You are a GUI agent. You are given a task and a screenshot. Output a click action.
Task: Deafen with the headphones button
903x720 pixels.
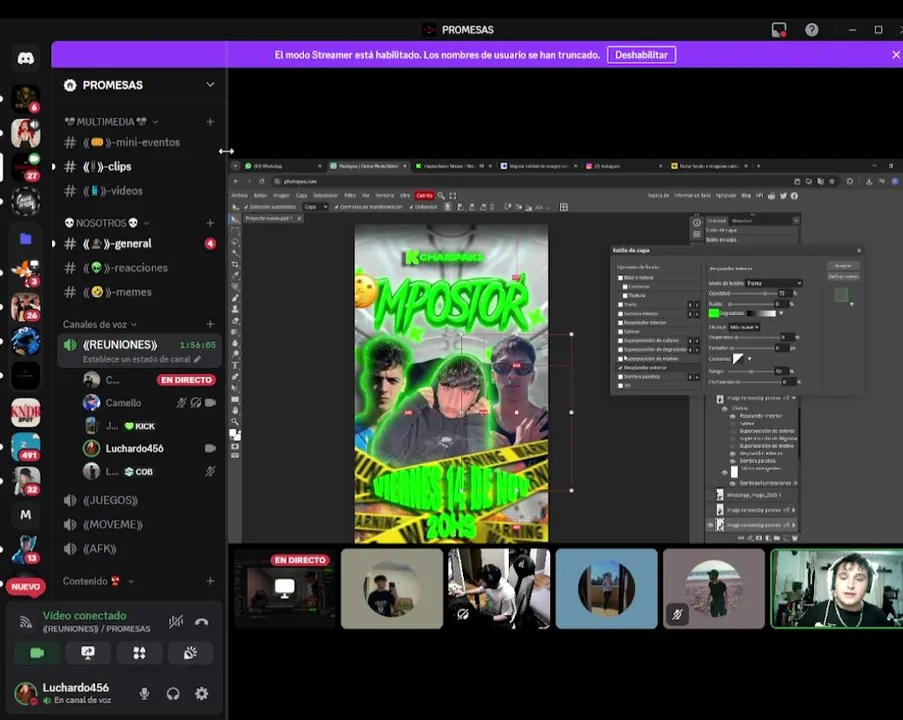173,694
